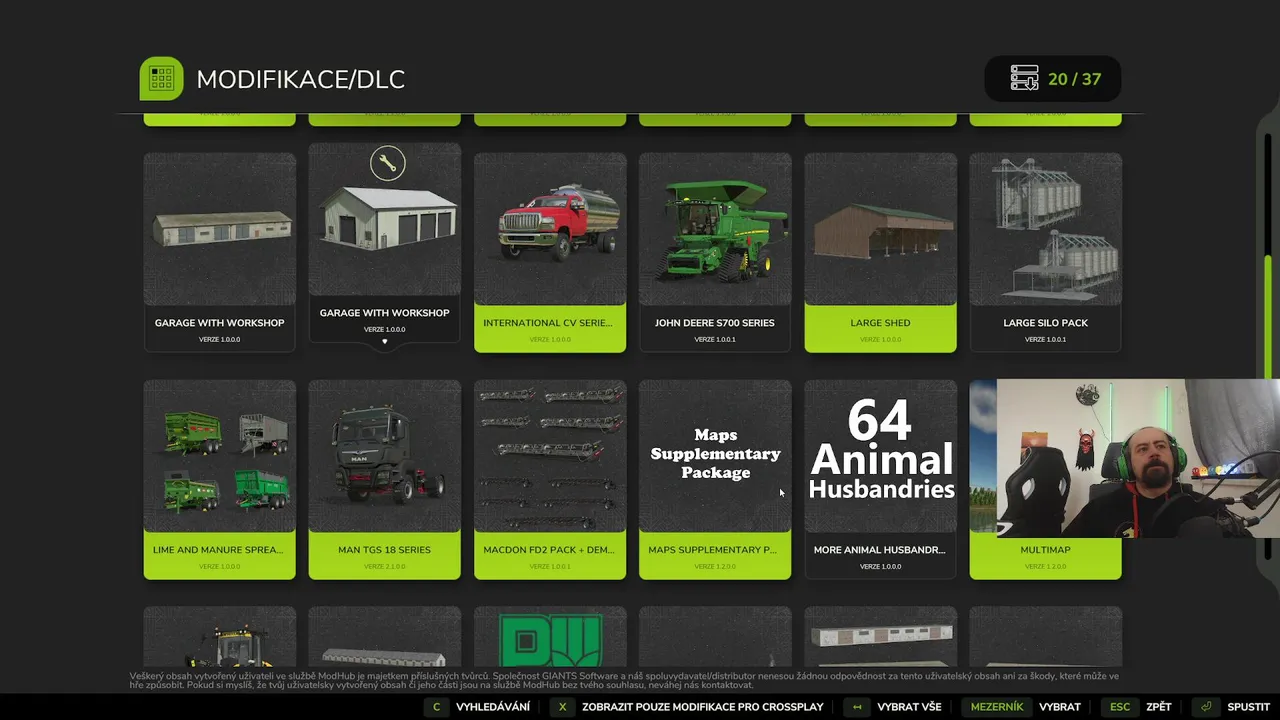Click the John Deere combine image

[x=715, y=230]
